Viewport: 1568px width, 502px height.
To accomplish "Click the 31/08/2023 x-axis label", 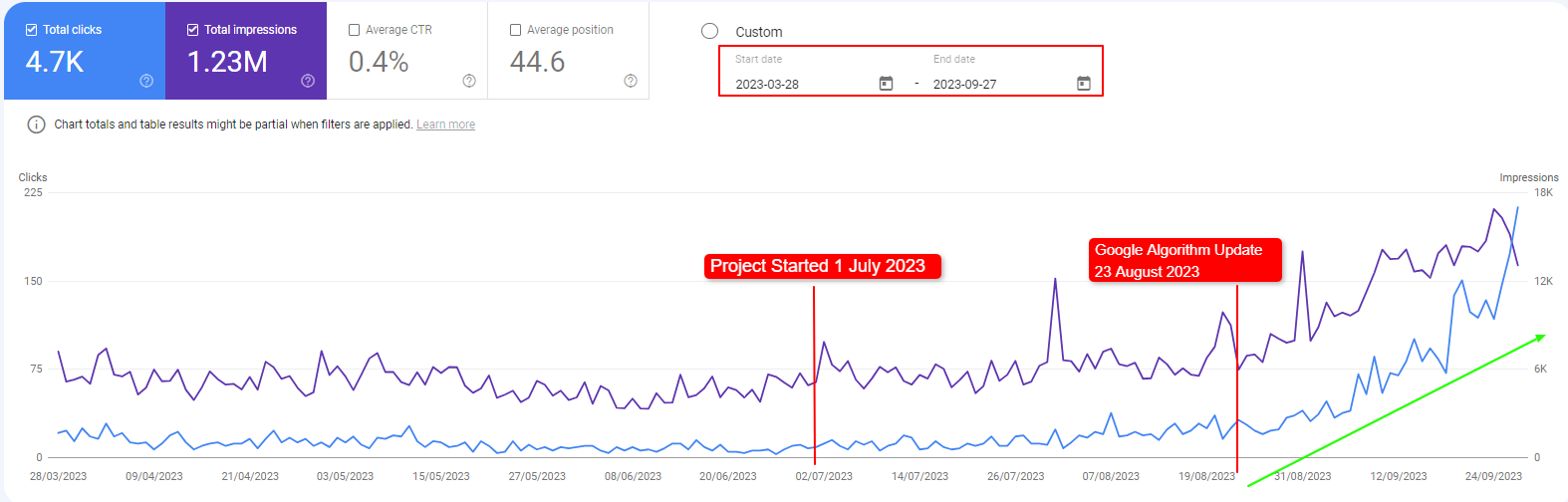I will (x=1303, y=476).
